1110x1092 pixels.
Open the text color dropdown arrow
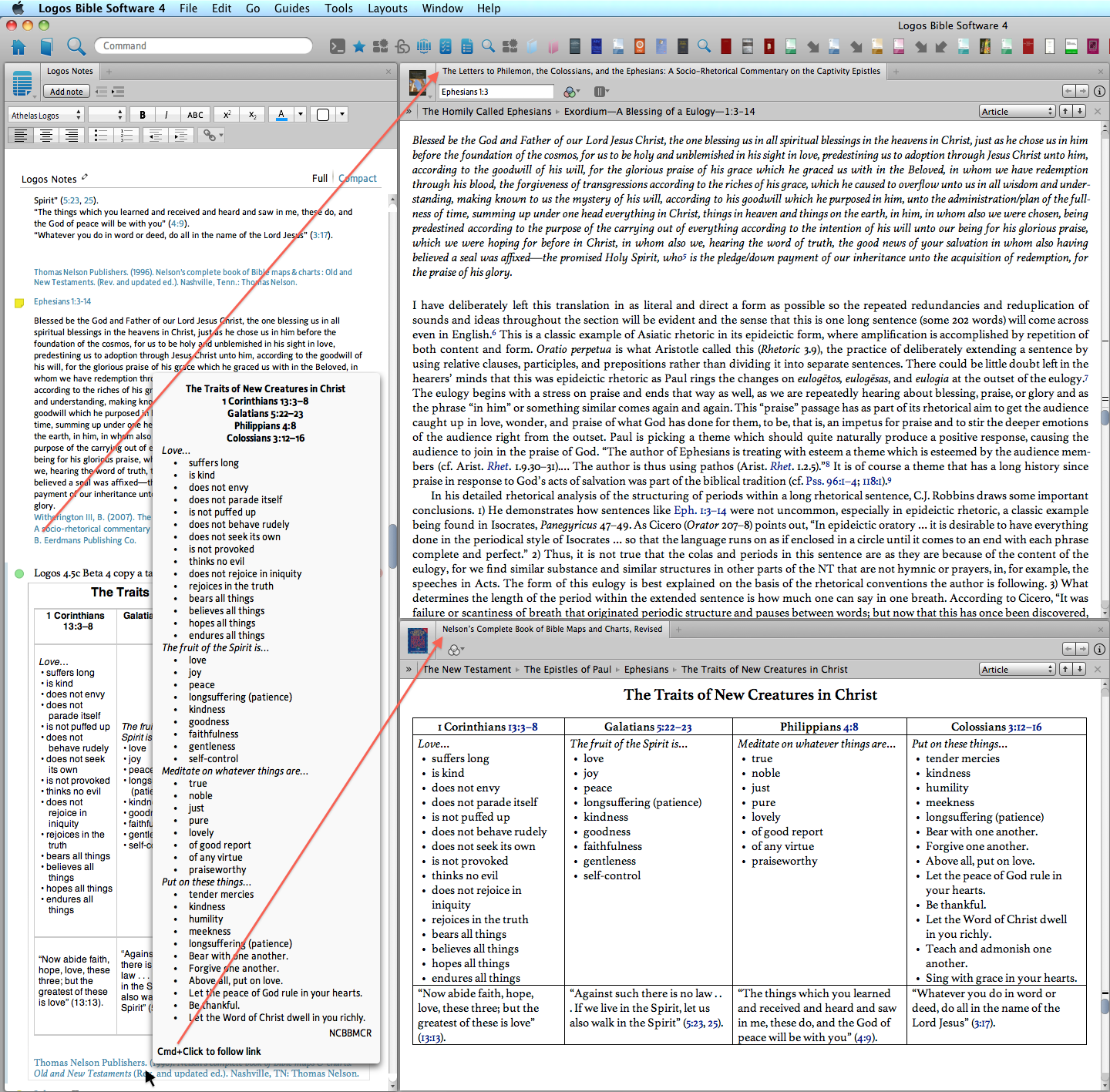click(x=301, y=115)
